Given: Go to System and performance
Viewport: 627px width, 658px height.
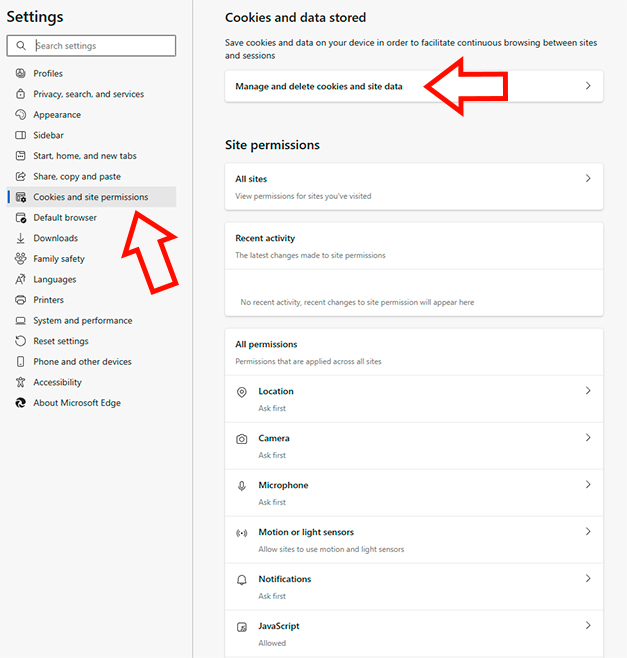Looking at the screenshot, I should pos(82,321).
